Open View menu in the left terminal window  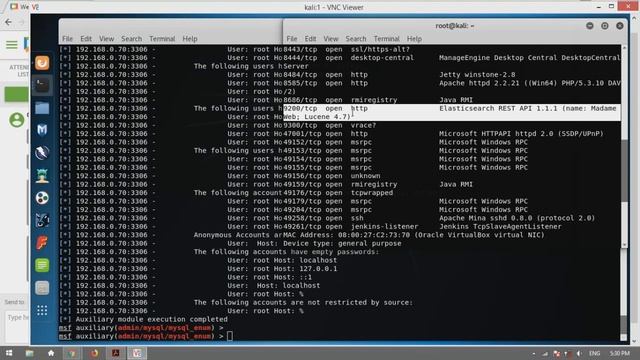pyautogui.click(x=106, y=39)
